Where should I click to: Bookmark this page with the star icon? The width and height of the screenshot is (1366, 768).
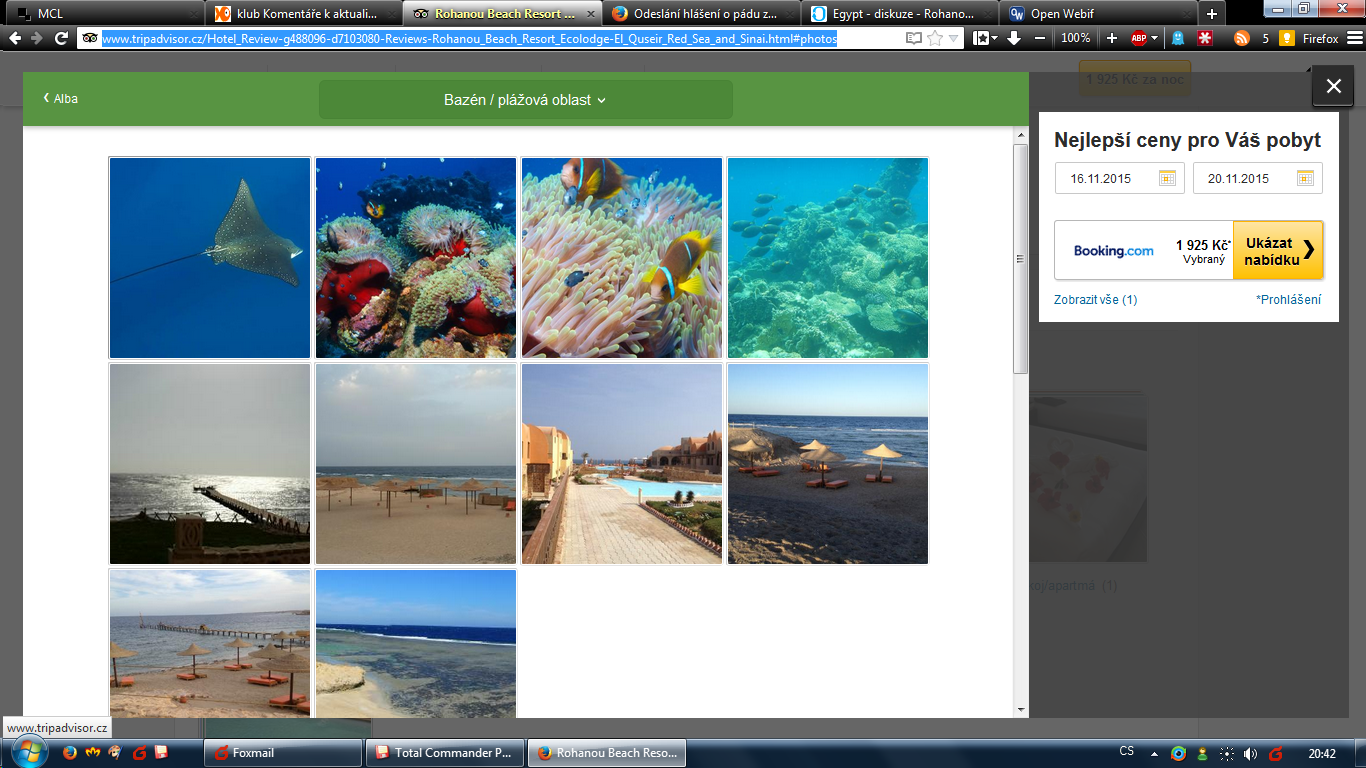(935, 38)
